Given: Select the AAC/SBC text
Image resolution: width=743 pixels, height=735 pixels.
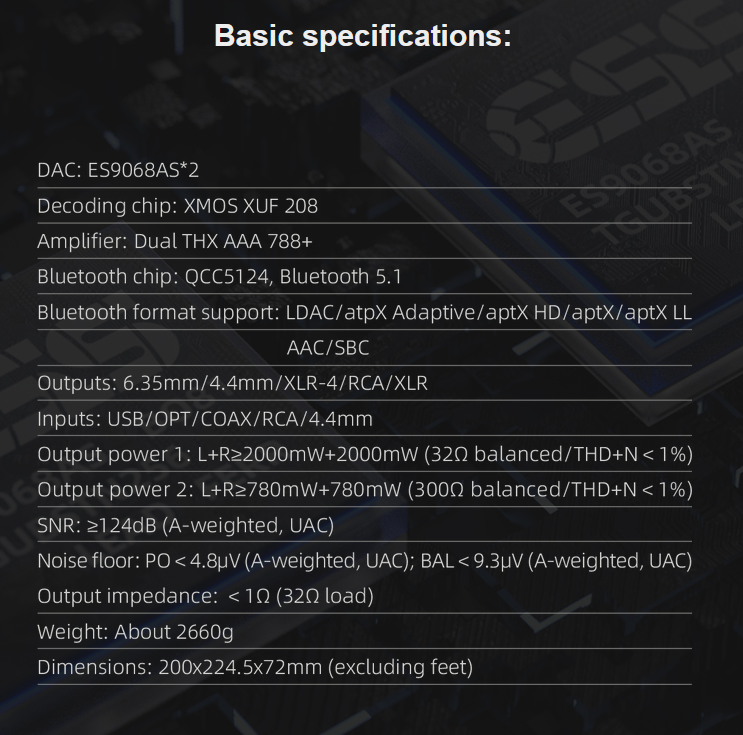Looking at the screenshot, I should 328,348.
